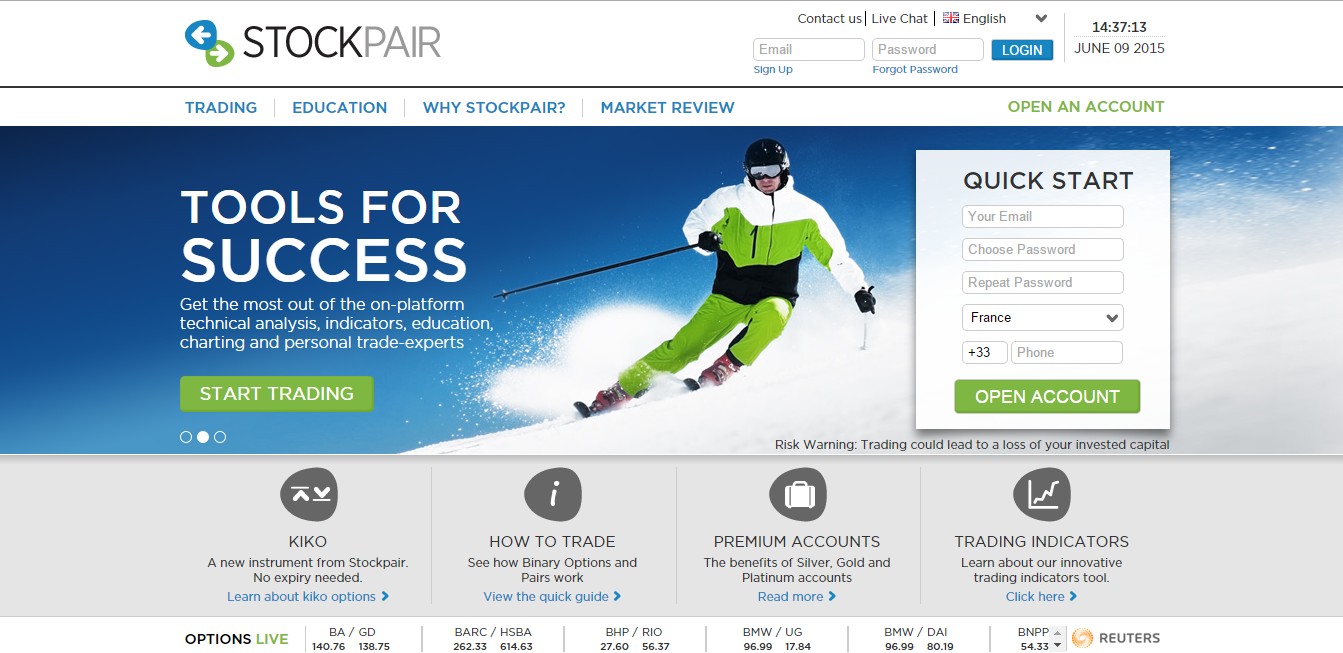Open the MARKET REVIEW menu

[667, 107]
